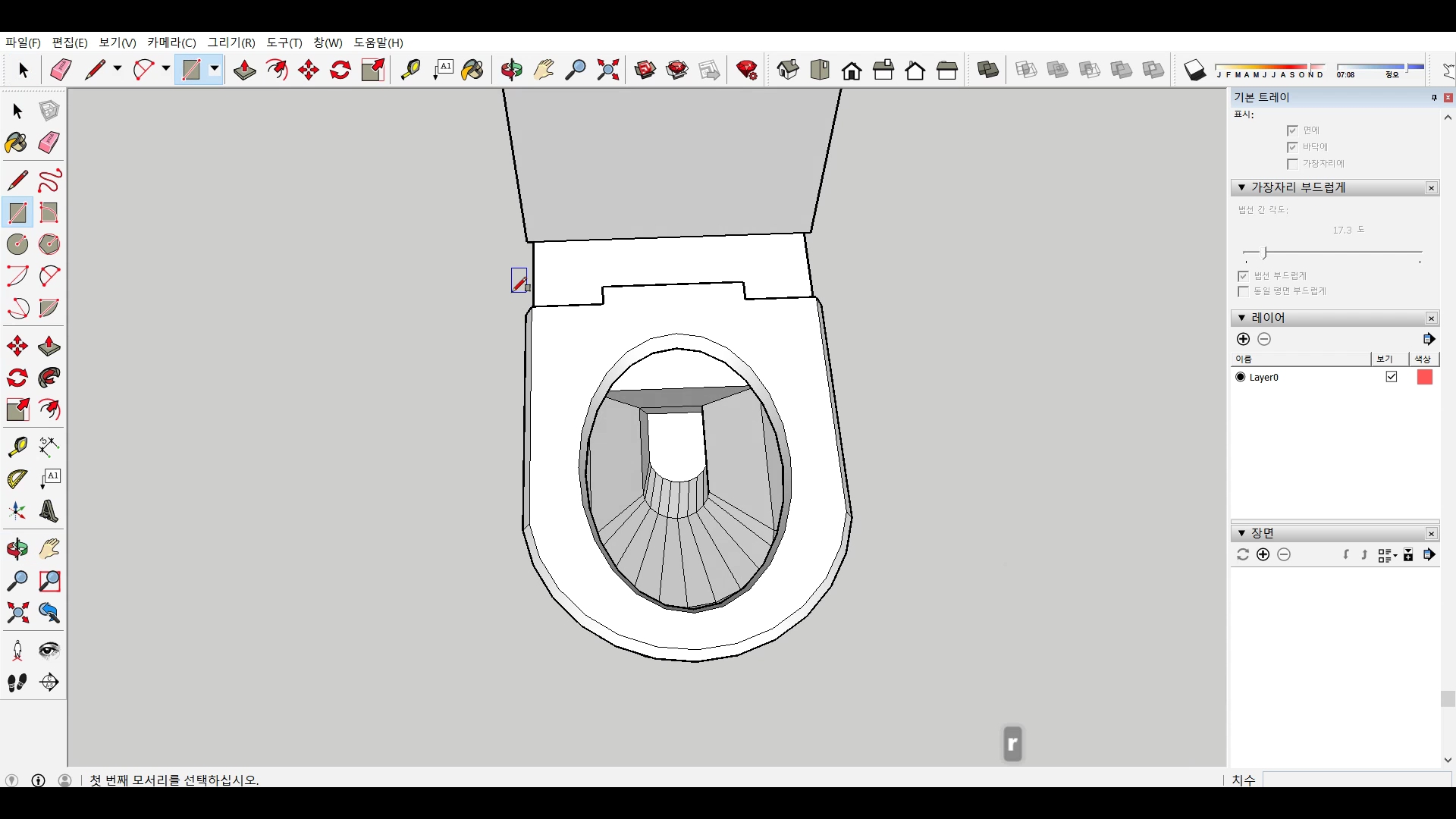The image size is (1456, 819).
Task: Select the Protractor tool
Action: point(17,479)
